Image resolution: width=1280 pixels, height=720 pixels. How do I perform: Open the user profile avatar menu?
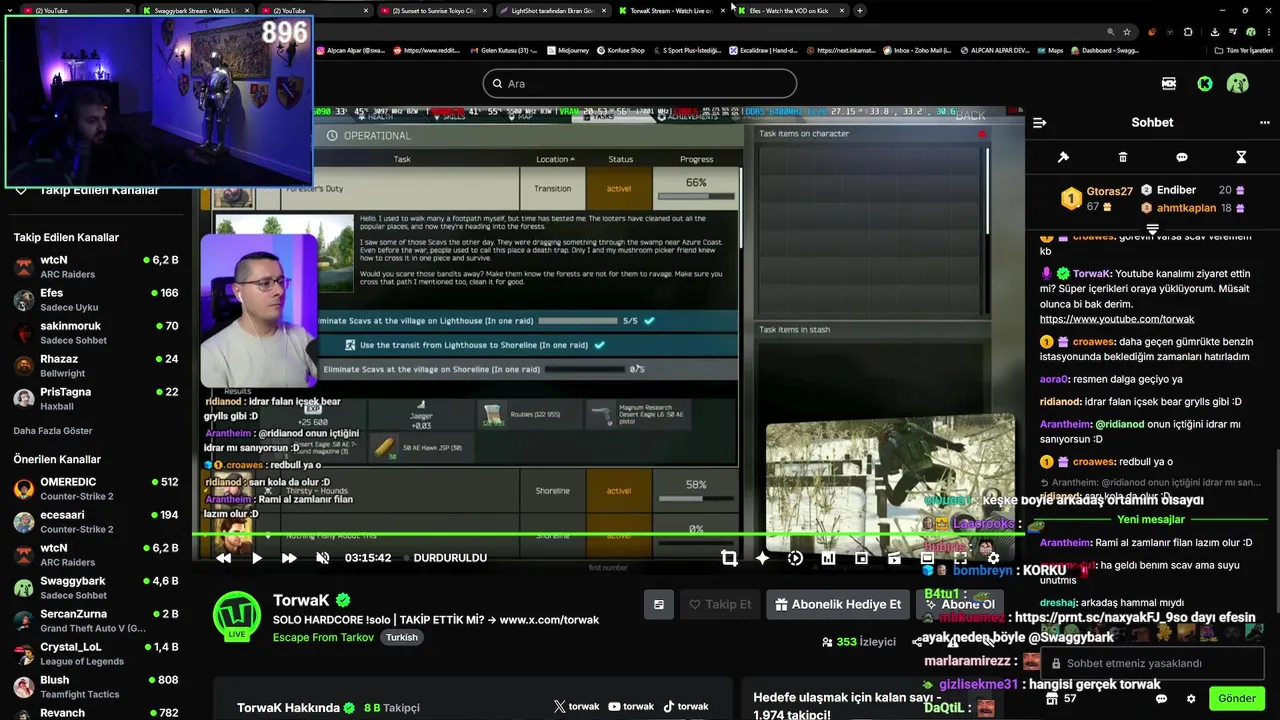click(1238, 84)
